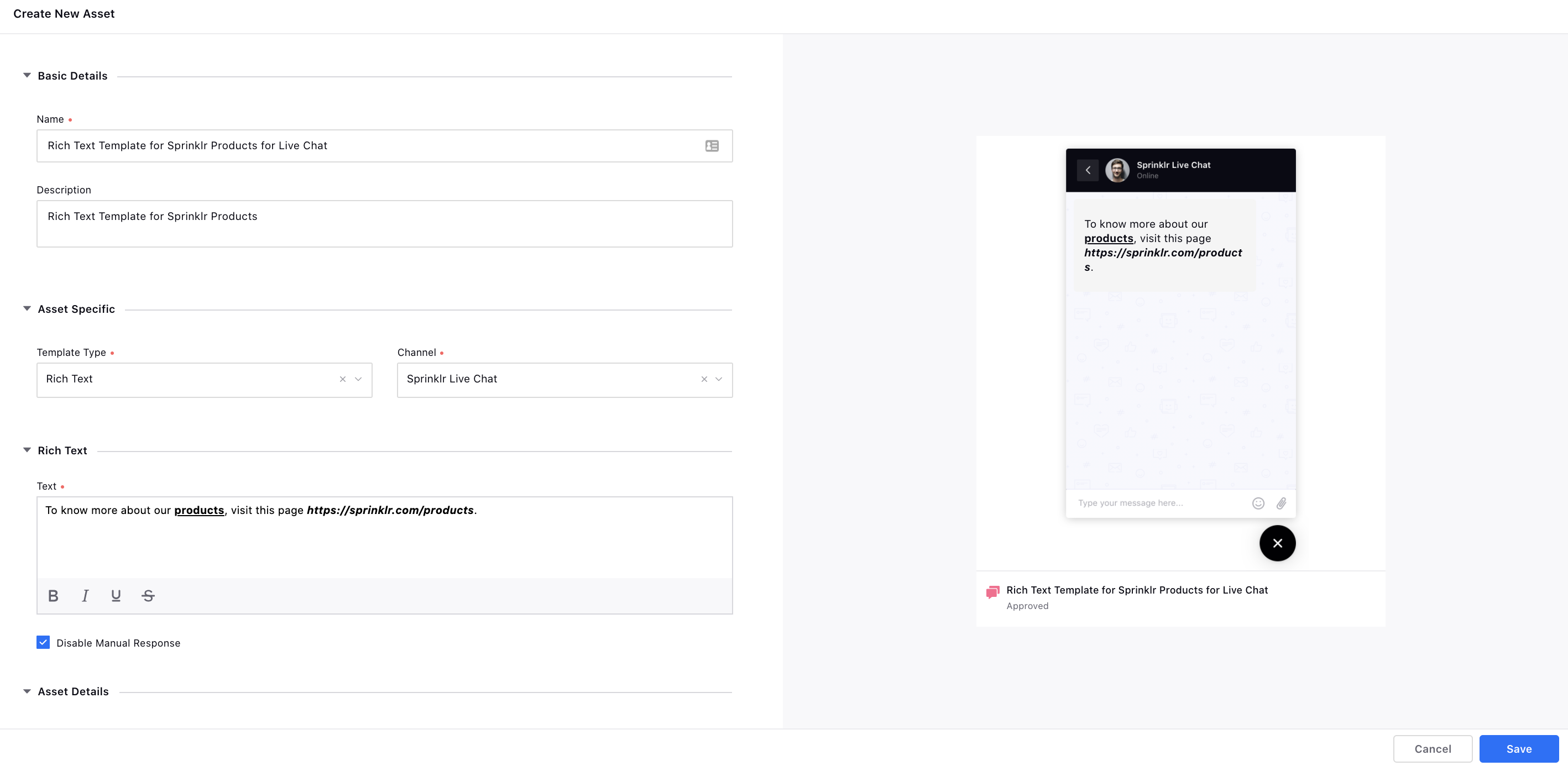Click the pink chat asset icon
Viewport: 1568px width, 766px height.
[992, 592]
